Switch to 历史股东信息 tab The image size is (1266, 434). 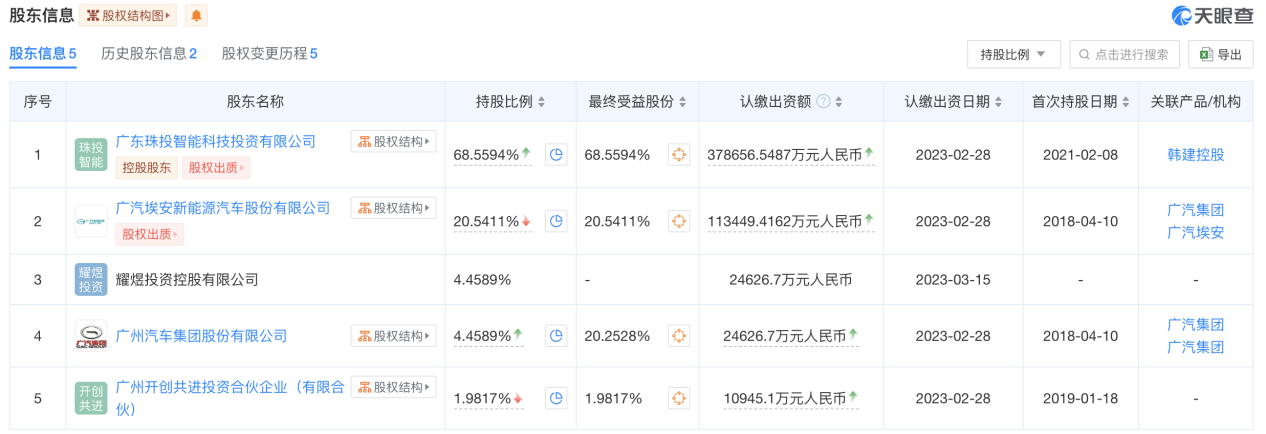149,54
